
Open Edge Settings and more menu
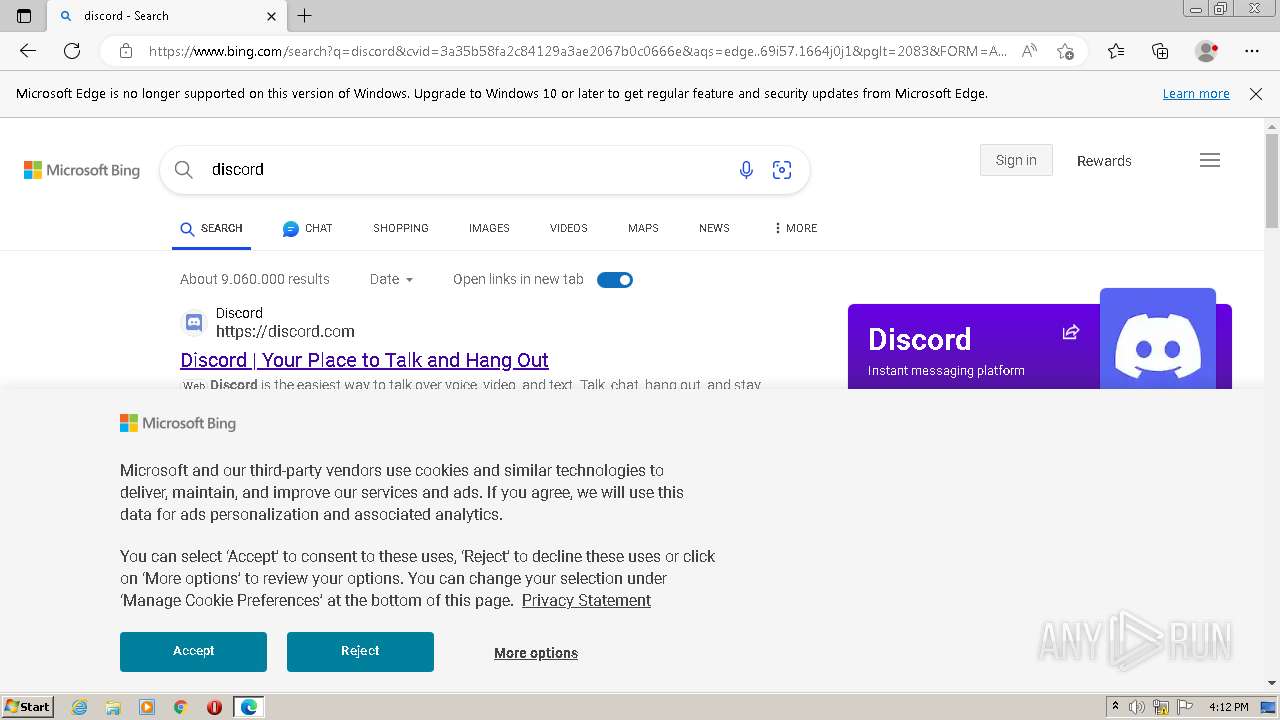(1252, 51)
